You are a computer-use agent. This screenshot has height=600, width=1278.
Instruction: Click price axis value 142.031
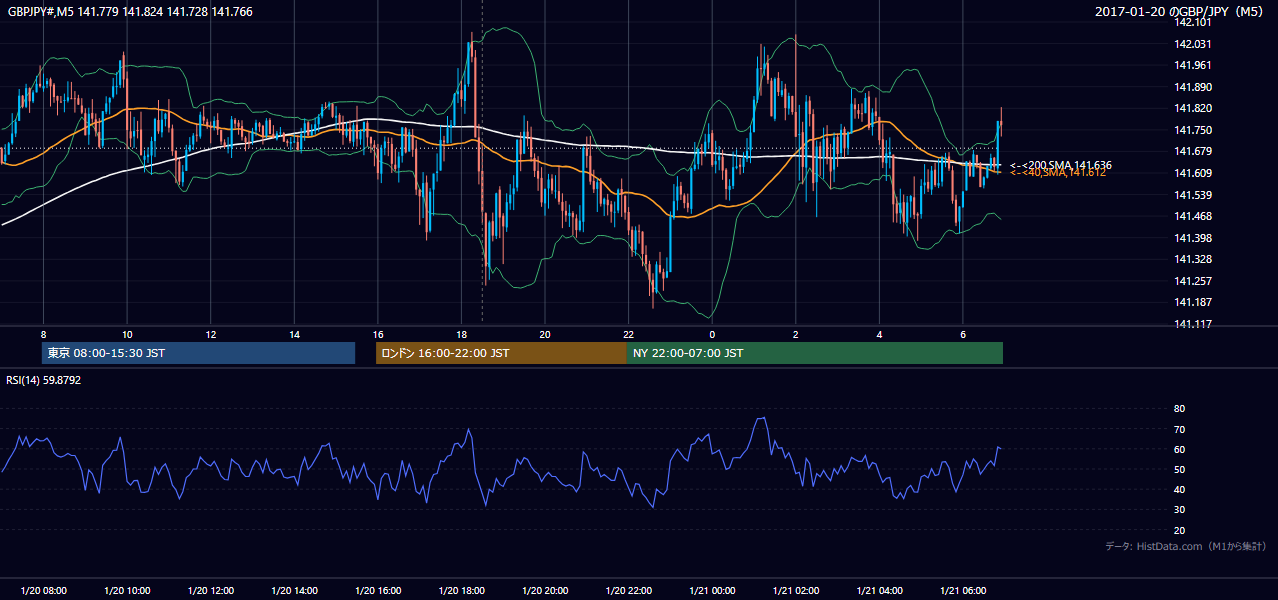(x=1193, y=44)
